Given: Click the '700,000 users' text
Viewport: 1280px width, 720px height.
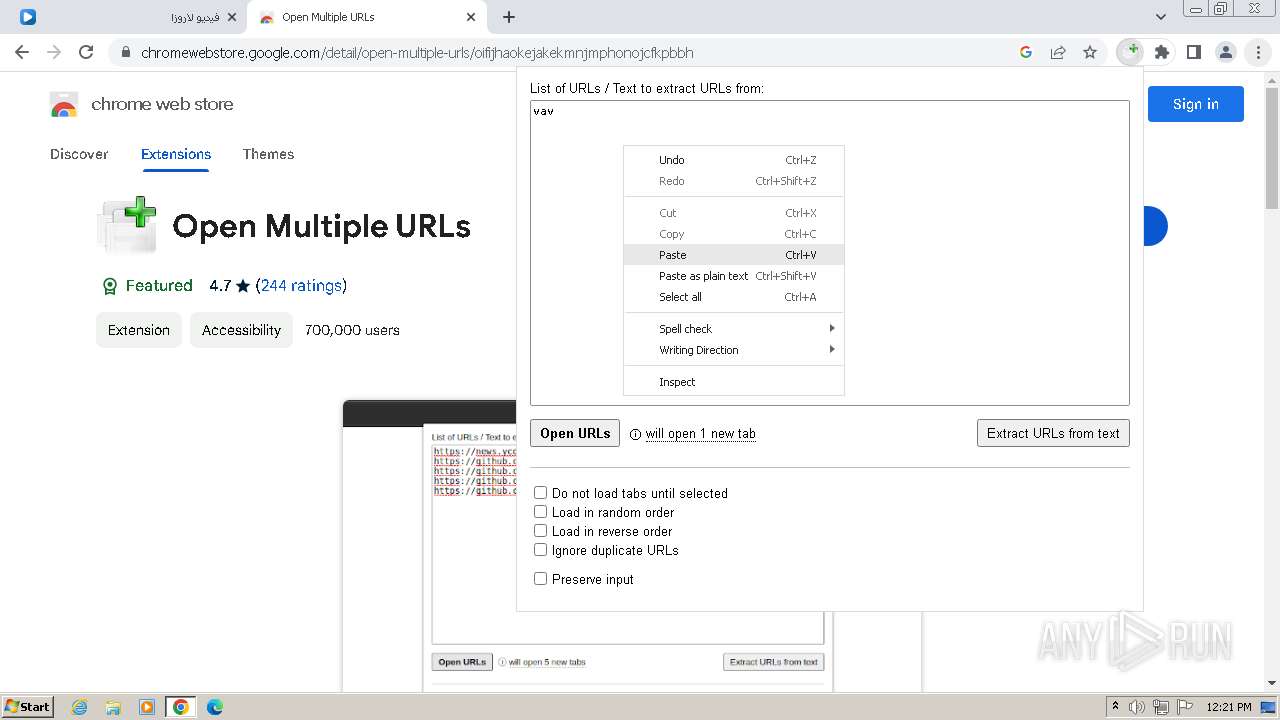Looking at the screenshot, I should tap(352, 330).
